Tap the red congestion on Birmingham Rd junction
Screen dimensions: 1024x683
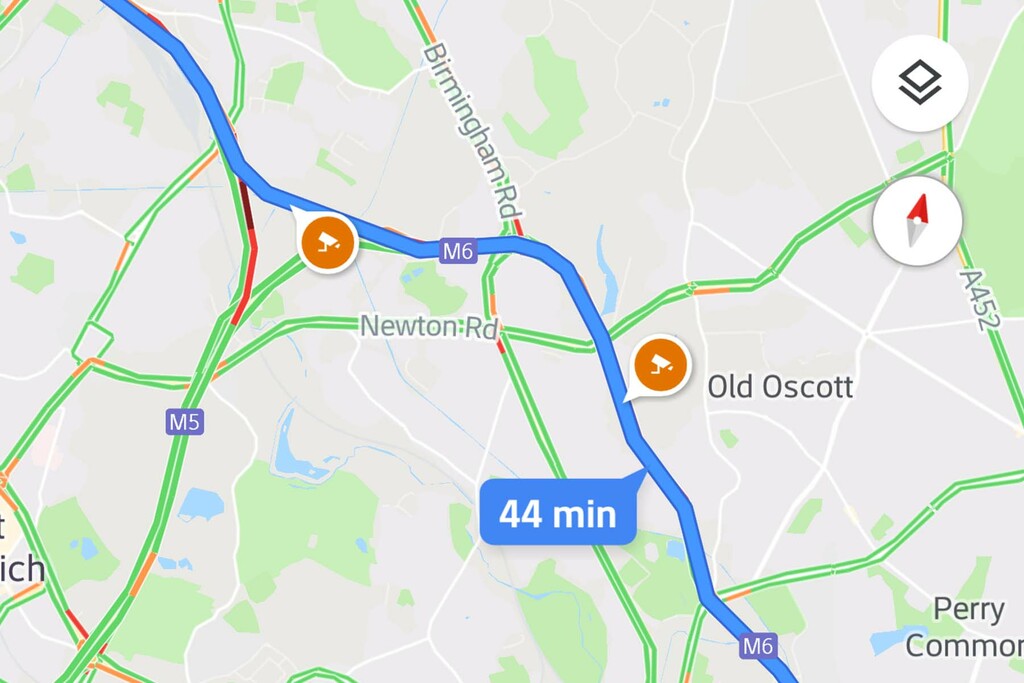(517, 227)
